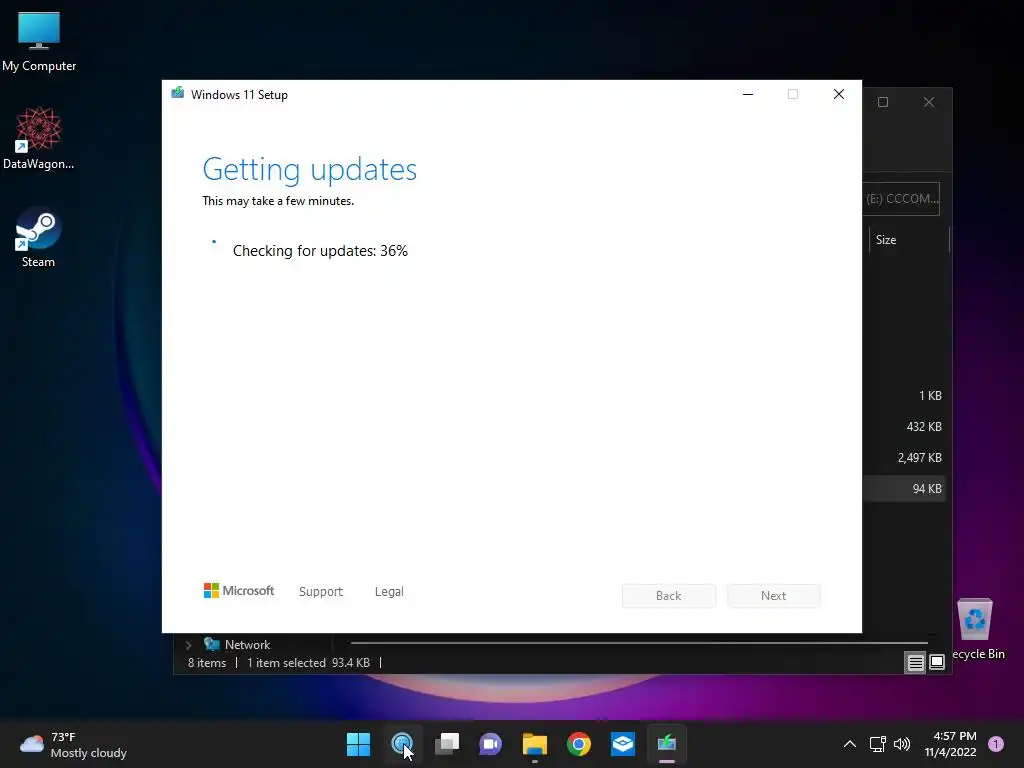
Task: Click the Back button in Setup
Action: tap(669, 596)
